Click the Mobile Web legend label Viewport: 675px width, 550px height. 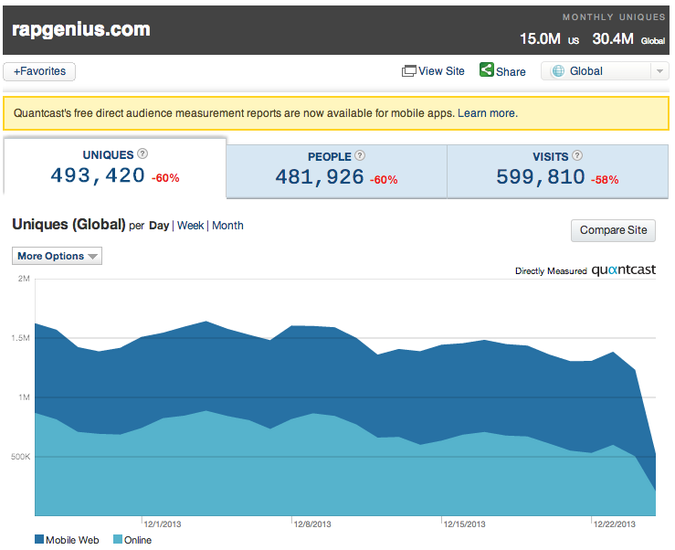[x=72, y=540]
